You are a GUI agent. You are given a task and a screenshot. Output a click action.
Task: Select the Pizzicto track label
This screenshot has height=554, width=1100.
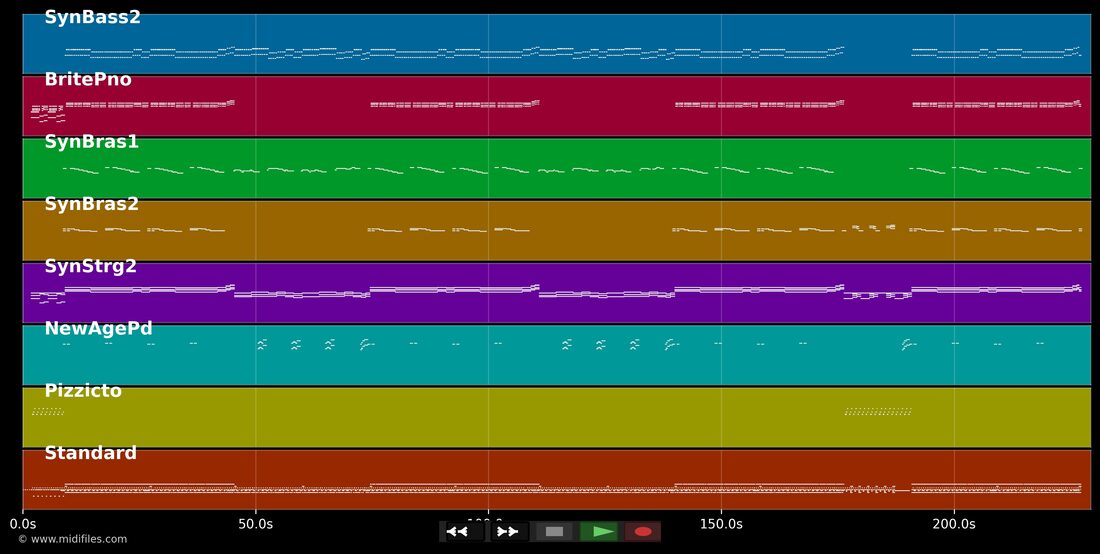pyautogui.click(x=83, y=391)
